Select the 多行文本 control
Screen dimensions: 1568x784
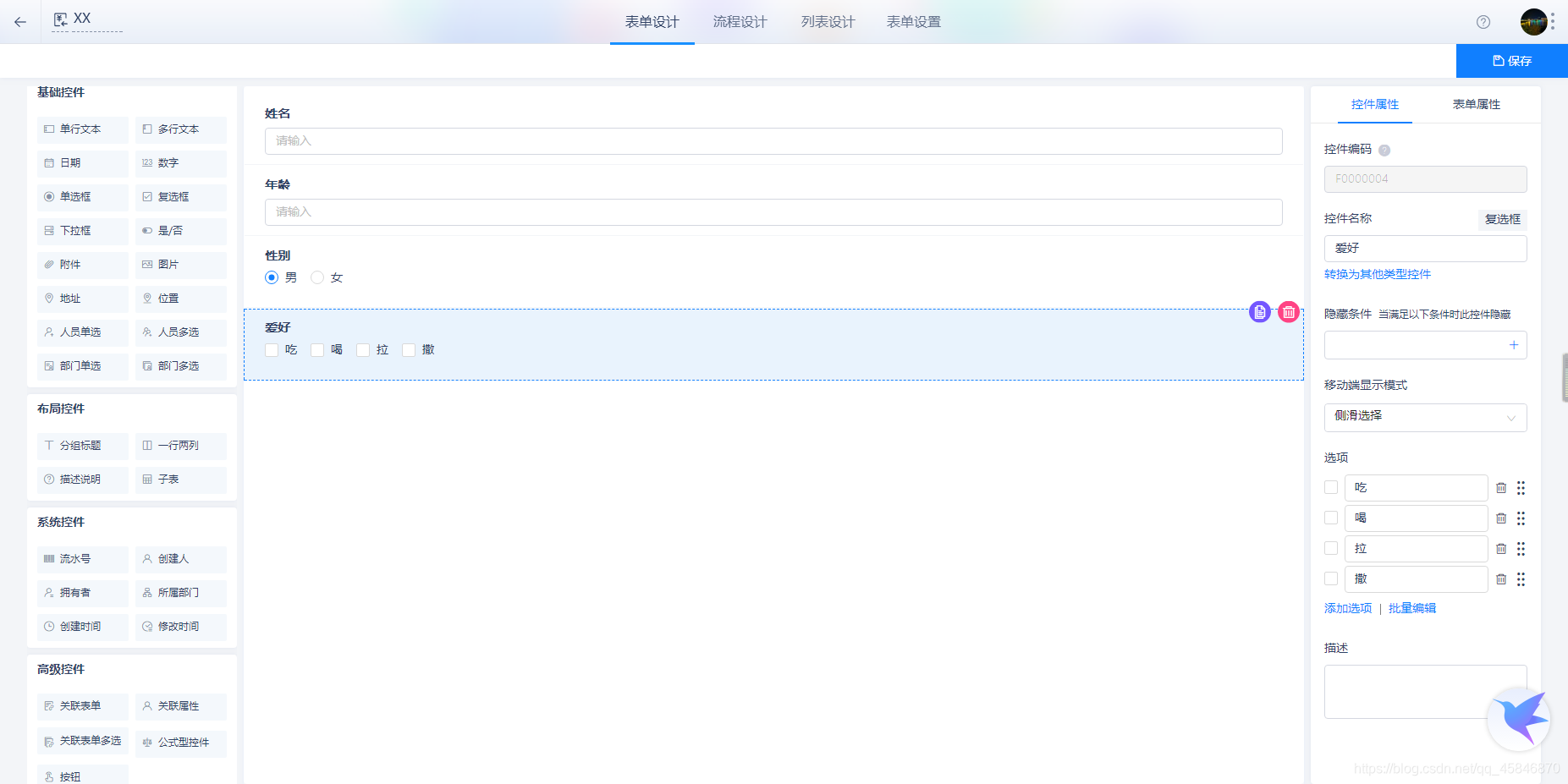click(181, 129)
